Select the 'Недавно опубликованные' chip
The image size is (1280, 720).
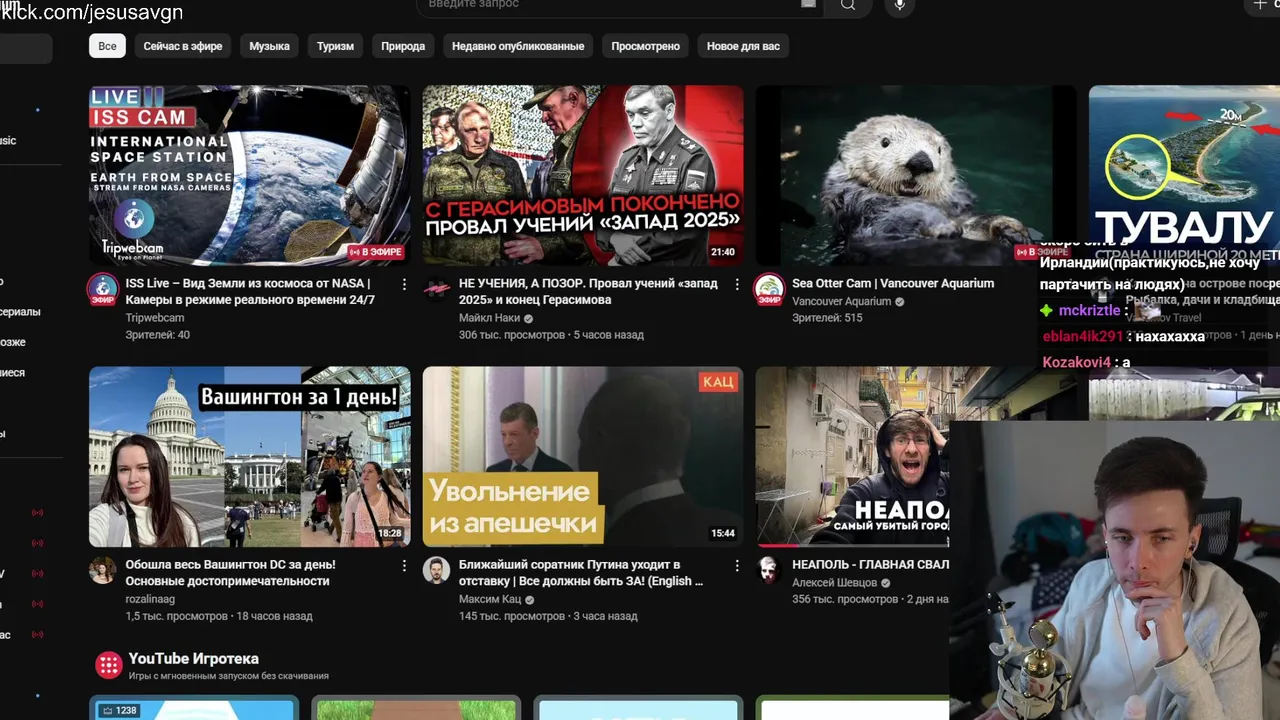tap(518, 46)
